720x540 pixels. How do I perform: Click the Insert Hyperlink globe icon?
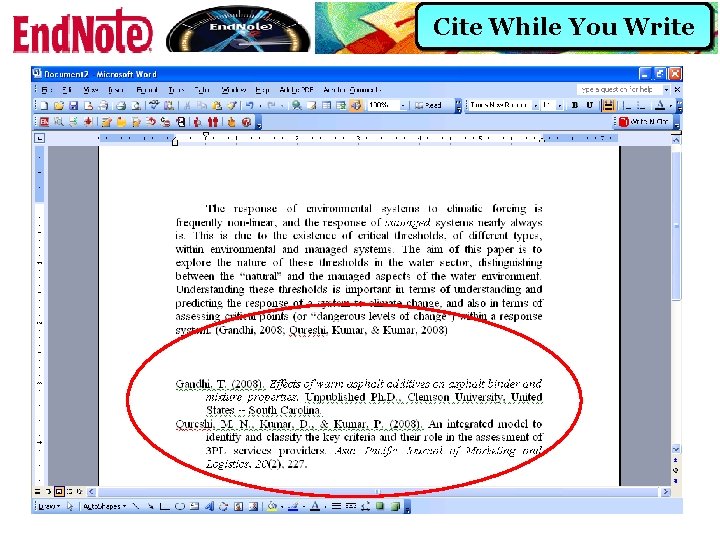pos(297,106)
